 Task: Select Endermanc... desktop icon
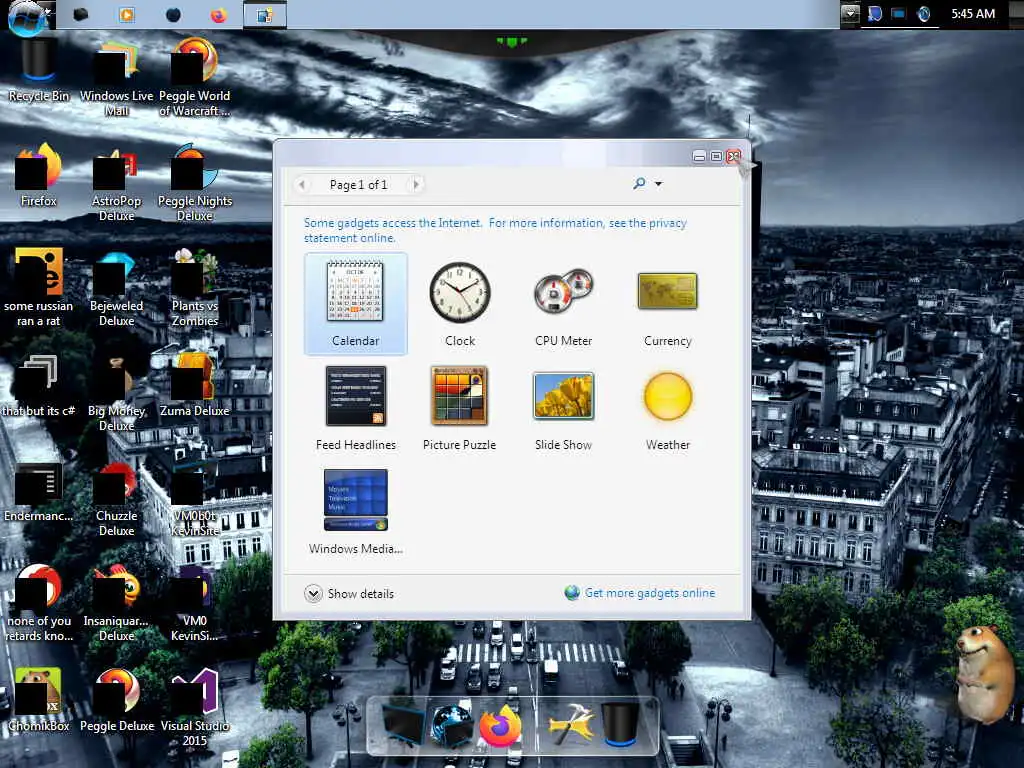pyautogui.click(x=39, y=491)
